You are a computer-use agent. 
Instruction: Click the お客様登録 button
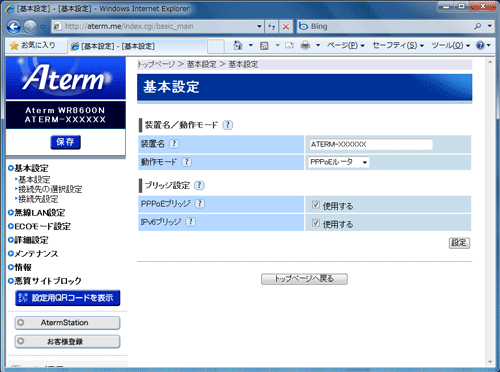pyautogui.click(x=67, y=341)
